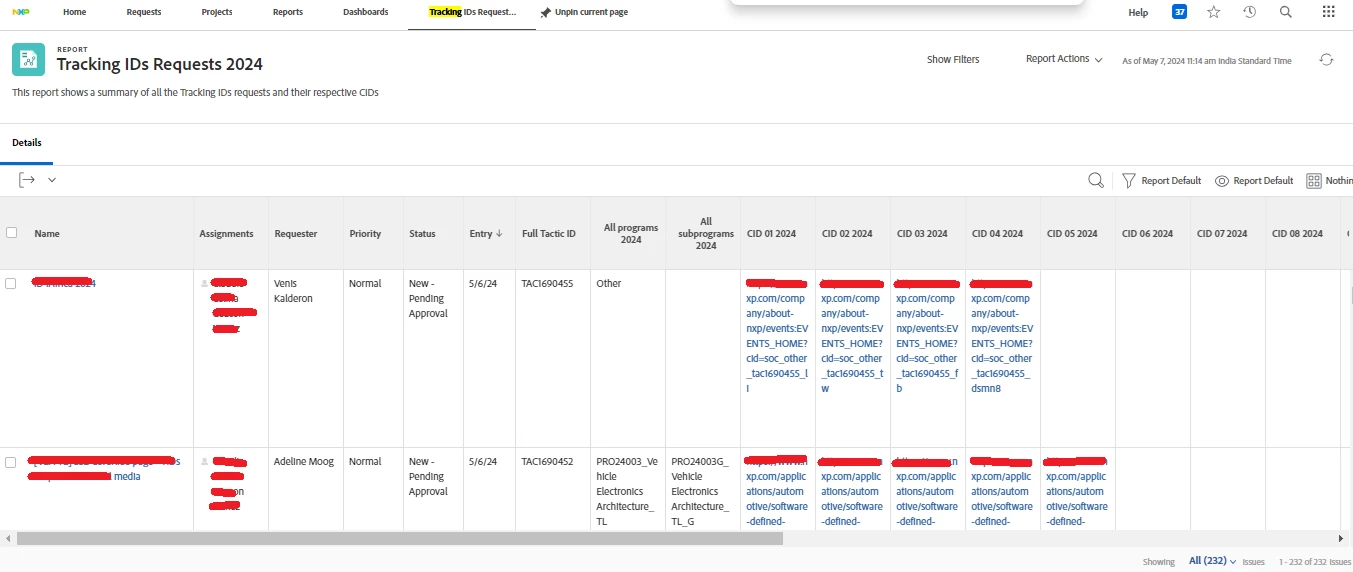Click the pin icon on Unpin current page

(x=545, y=12)
